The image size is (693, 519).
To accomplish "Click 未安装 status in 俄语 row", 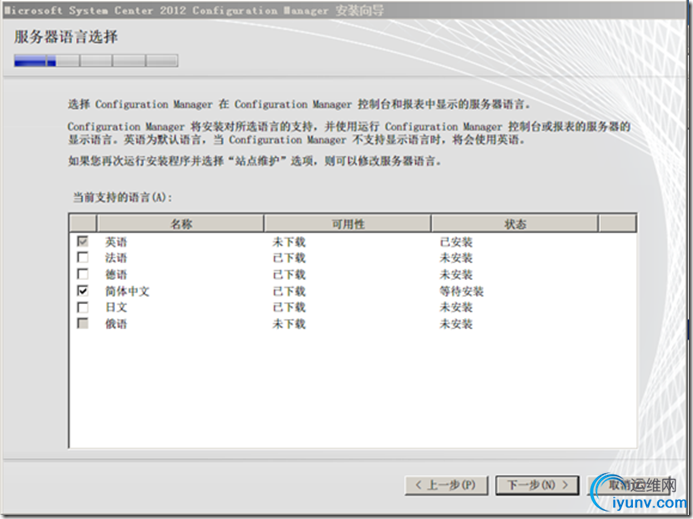I will (456, 324).
